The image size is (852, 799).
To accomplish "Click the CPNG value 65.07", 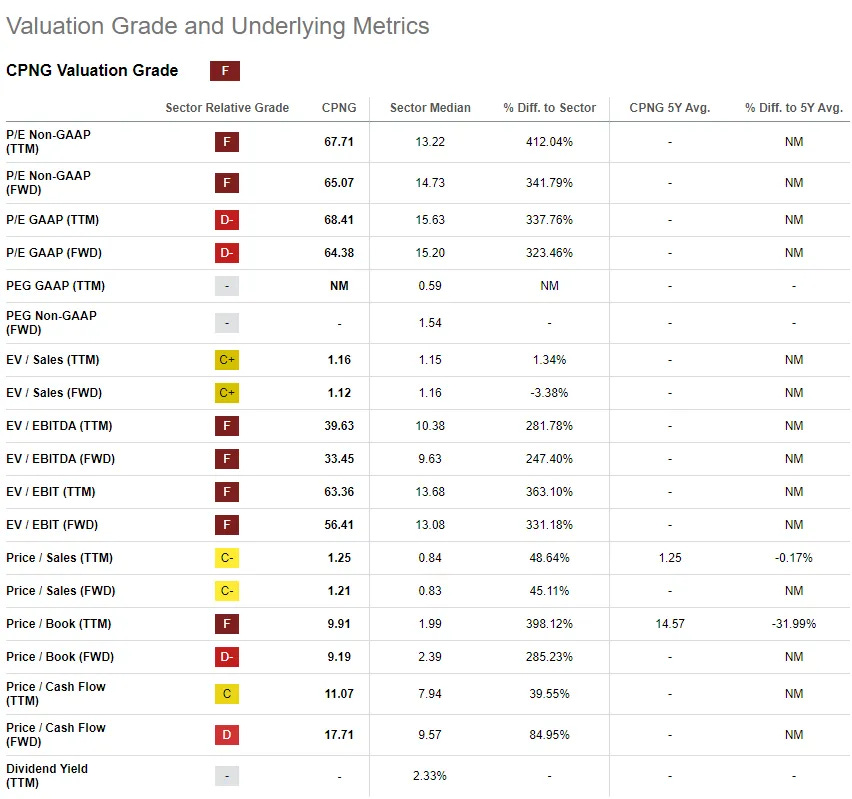I will [x=339, y=183].
